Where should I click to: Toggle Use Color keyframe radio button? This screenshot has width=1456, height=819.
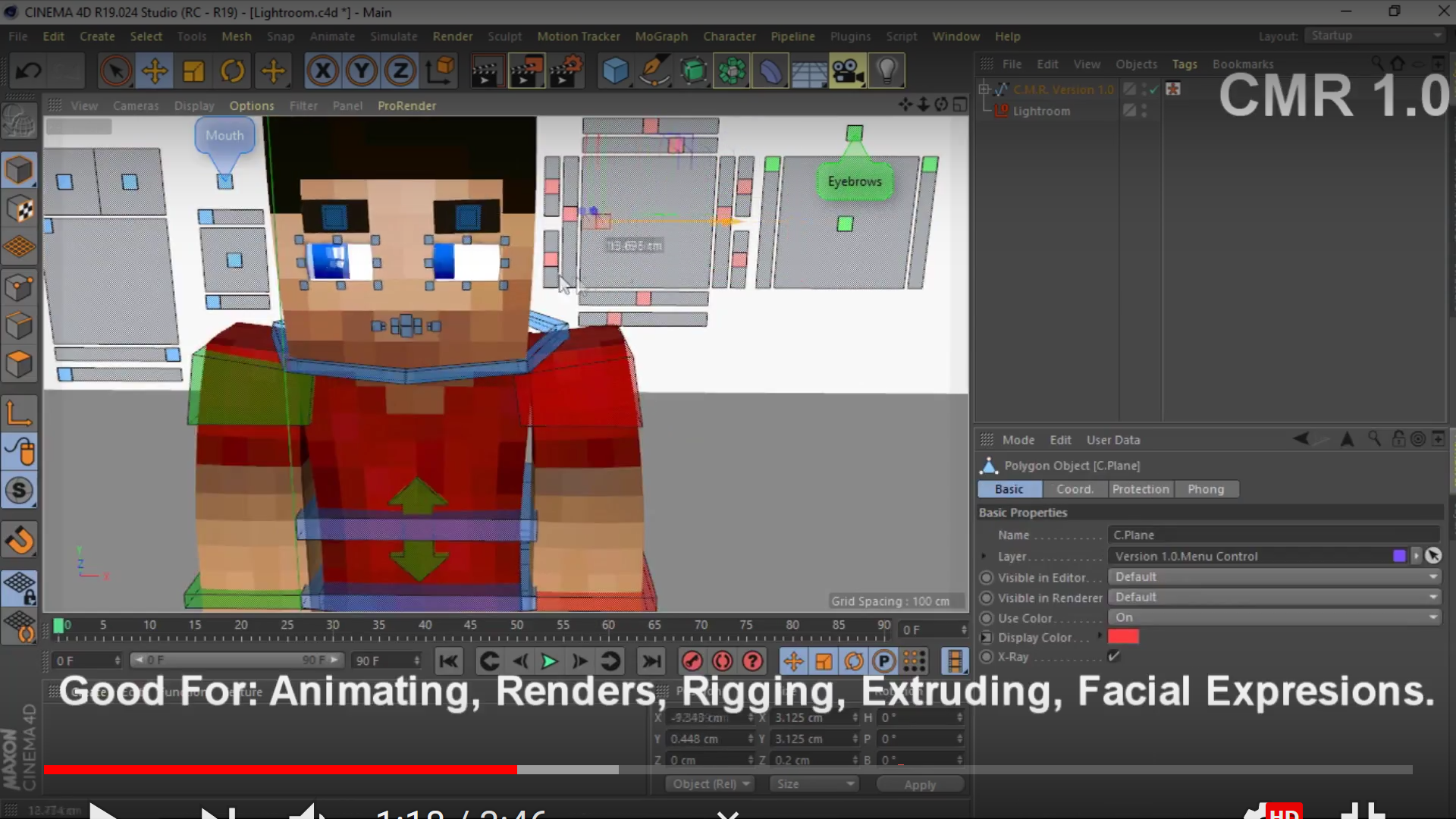click(x=987, y=618)
